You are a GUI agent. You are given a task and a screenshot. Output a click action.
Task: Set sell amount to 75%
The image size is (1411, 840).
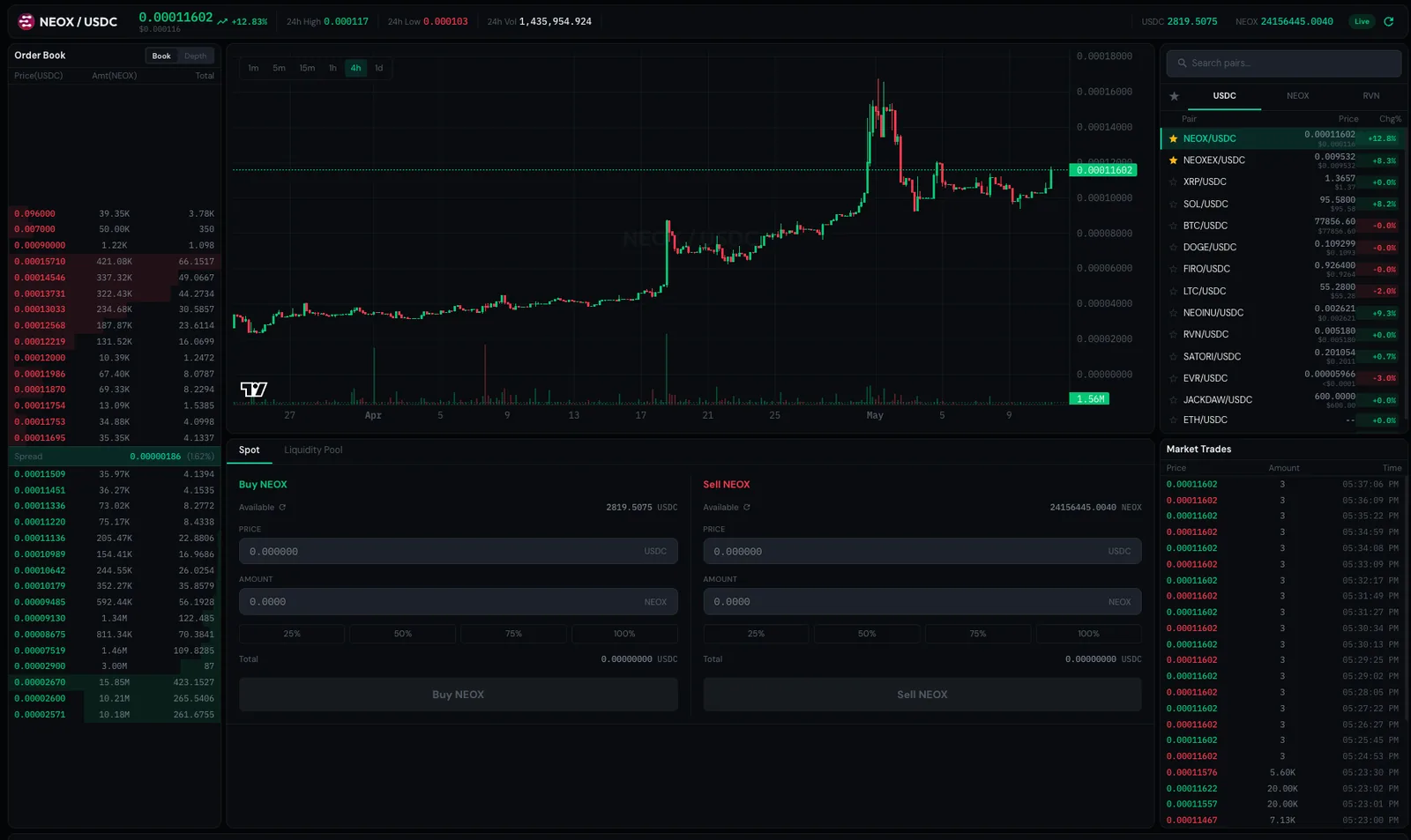click(978, 634)
